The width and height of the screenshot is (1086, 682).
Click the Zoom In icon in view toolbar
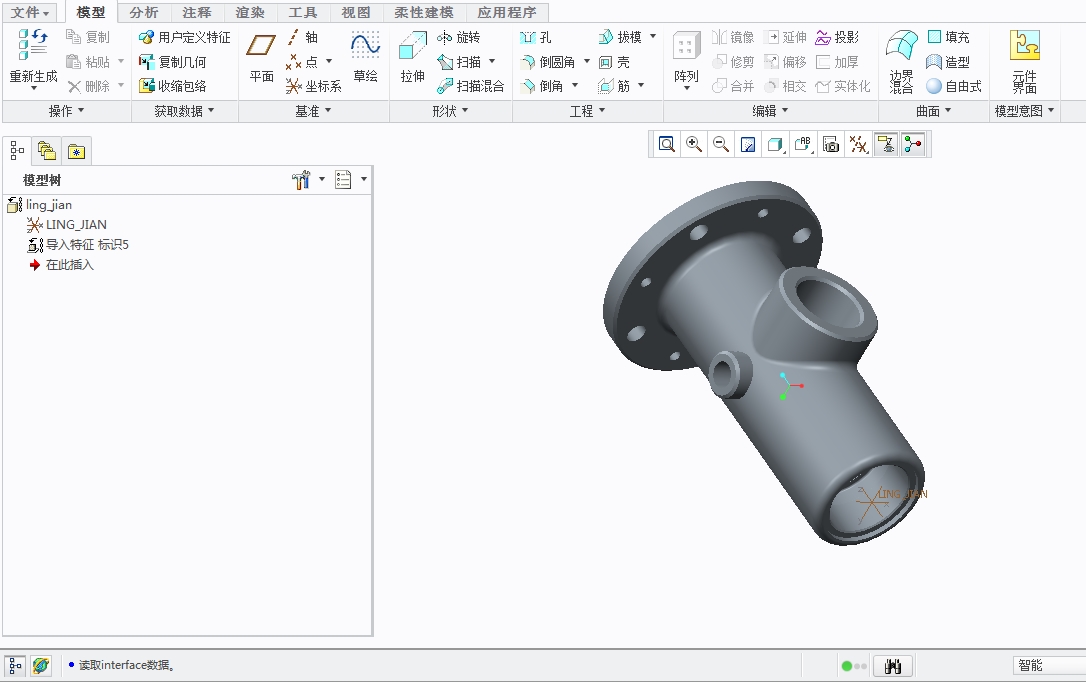click(x=693, y=144)
